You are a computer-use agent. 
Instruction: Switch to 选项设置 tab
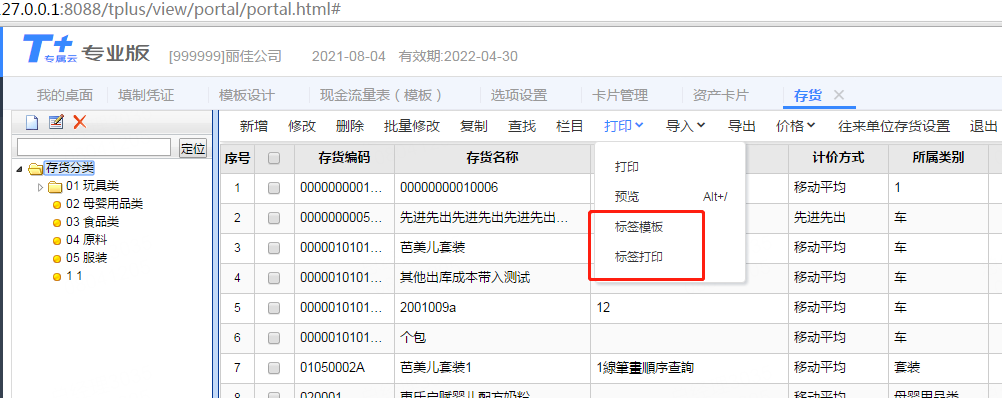(519, 96)
